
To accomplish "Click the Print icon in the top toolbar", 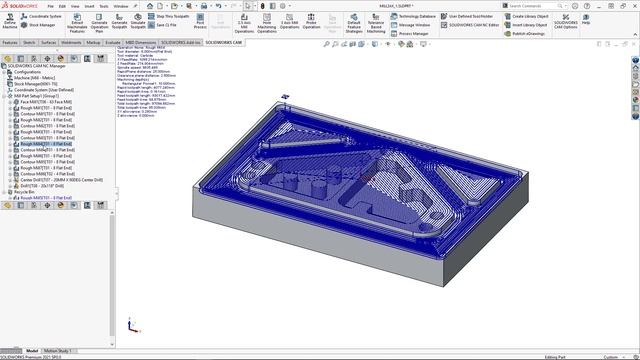I will point(204,6).
